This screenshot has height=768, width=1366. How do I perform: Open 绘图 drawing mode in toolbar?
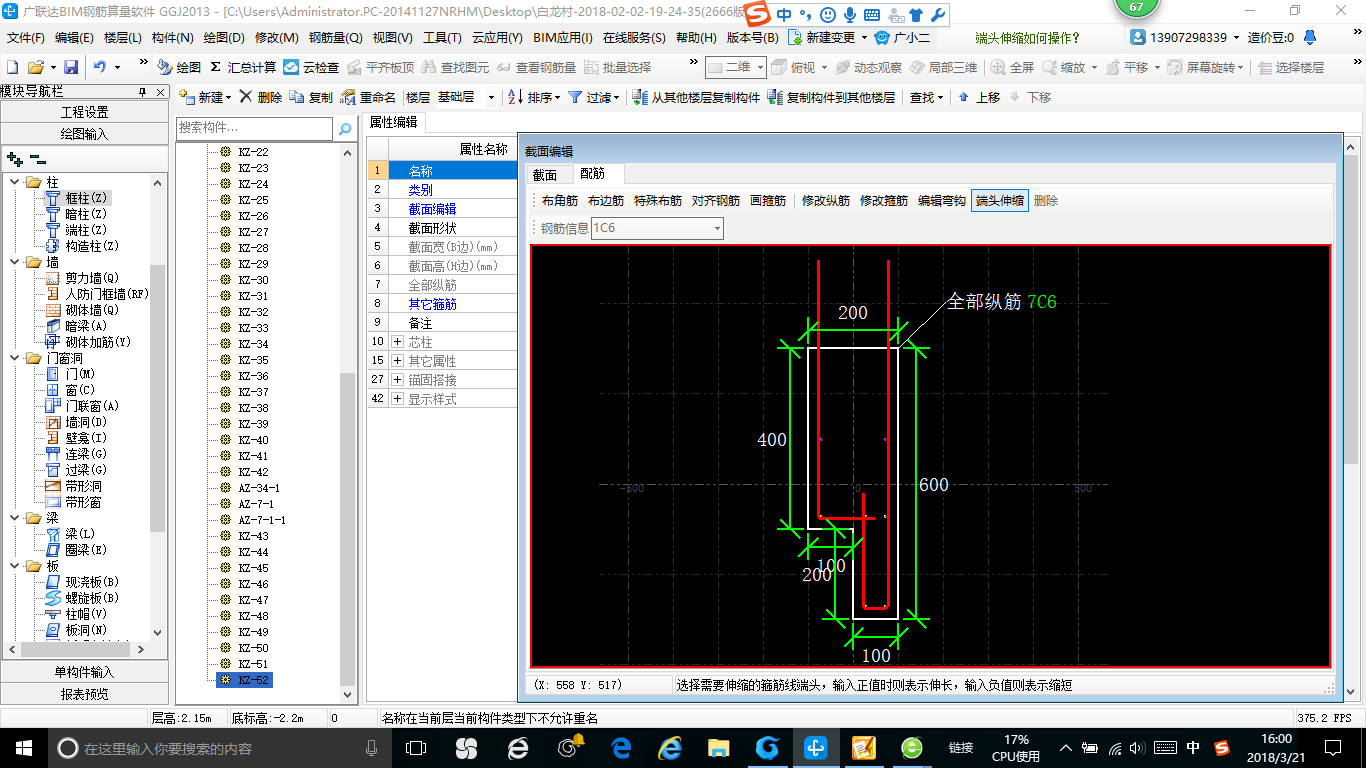pos(179,67)
